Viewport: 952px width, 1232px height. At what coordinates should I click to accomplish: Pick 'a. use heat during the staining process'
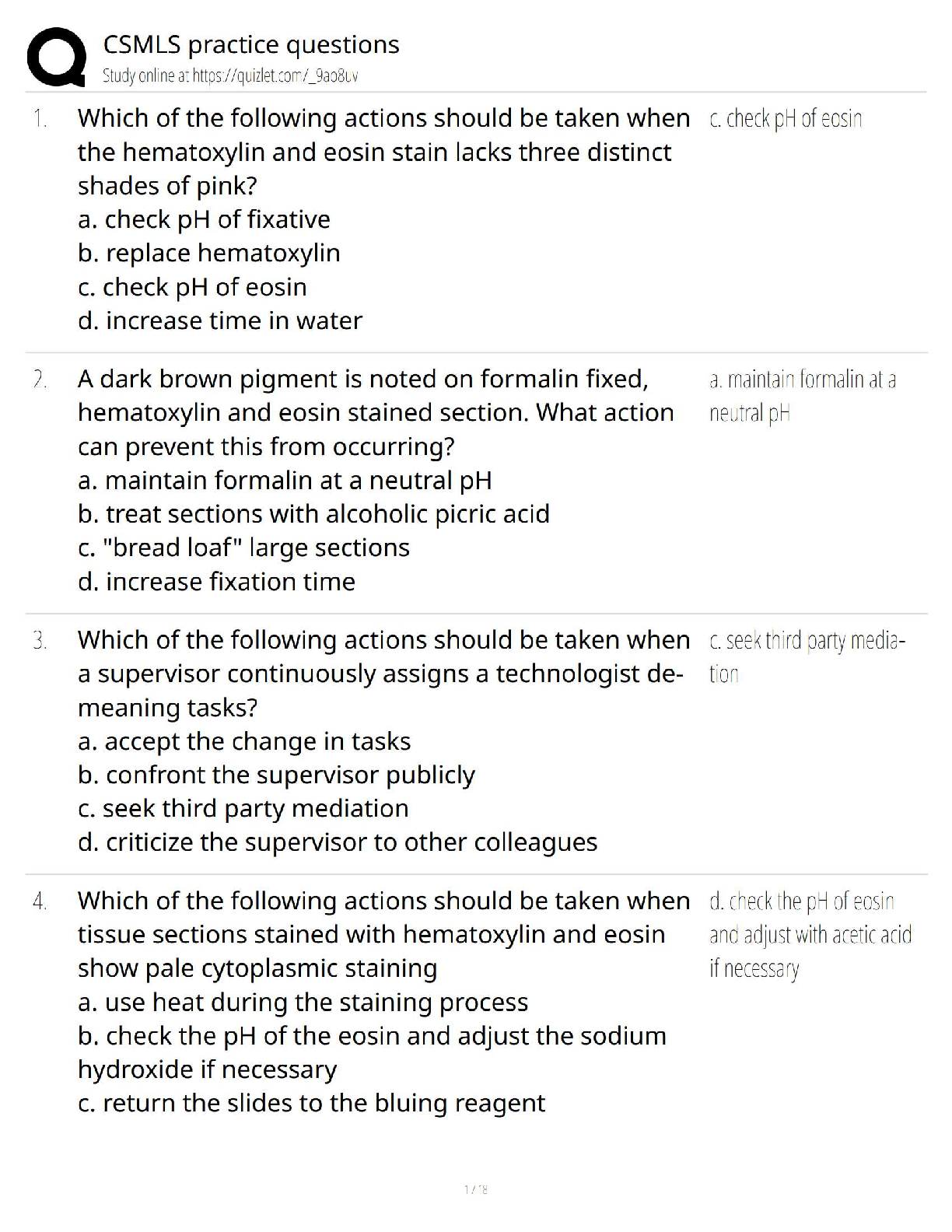[x=303, y=1003]
